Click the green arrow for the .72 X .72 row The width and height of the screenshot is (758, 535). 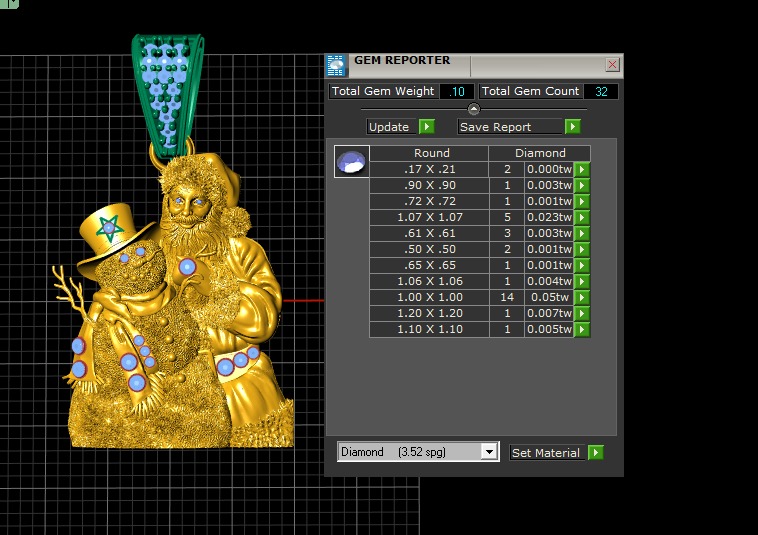[x=582, y=201]
